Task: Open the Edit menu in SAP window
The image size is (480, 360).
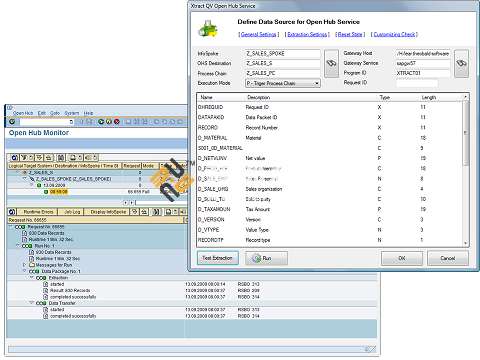Action: [42, 113]
